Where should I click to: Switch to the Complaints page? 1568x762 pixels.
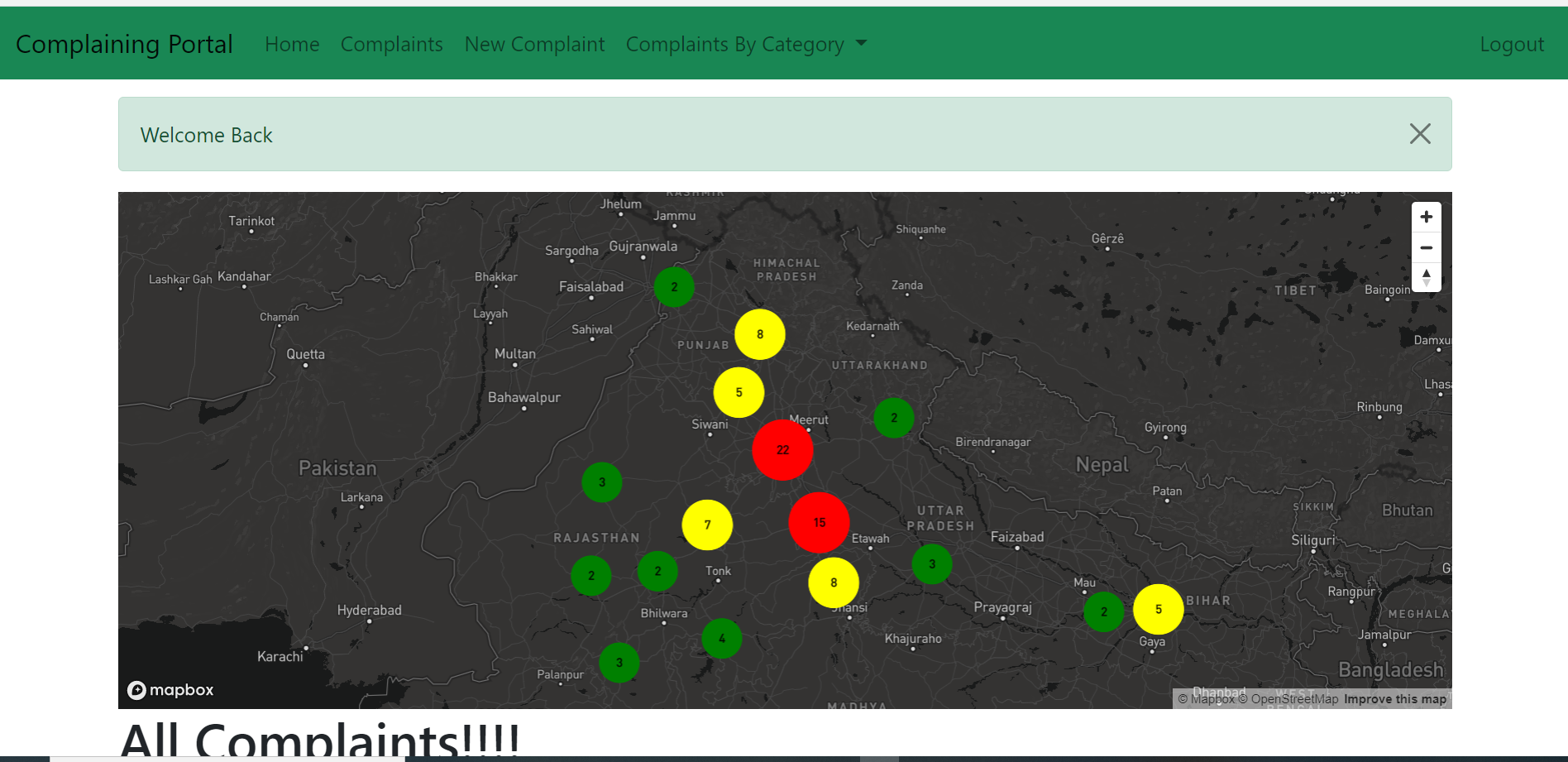point(391,43)
